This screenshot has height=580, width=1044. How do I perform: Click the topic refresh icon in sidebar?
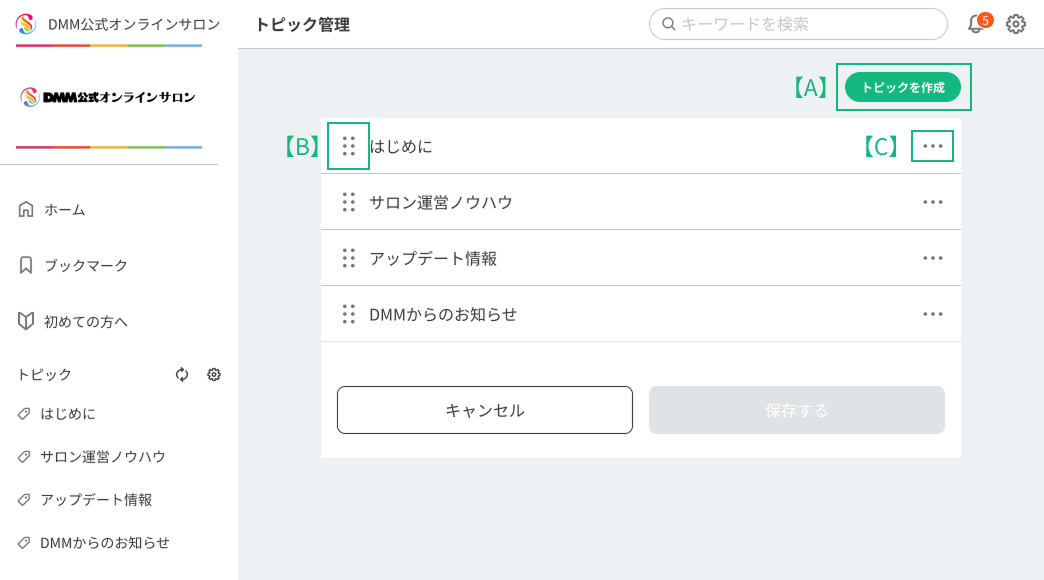click(182, 374)
